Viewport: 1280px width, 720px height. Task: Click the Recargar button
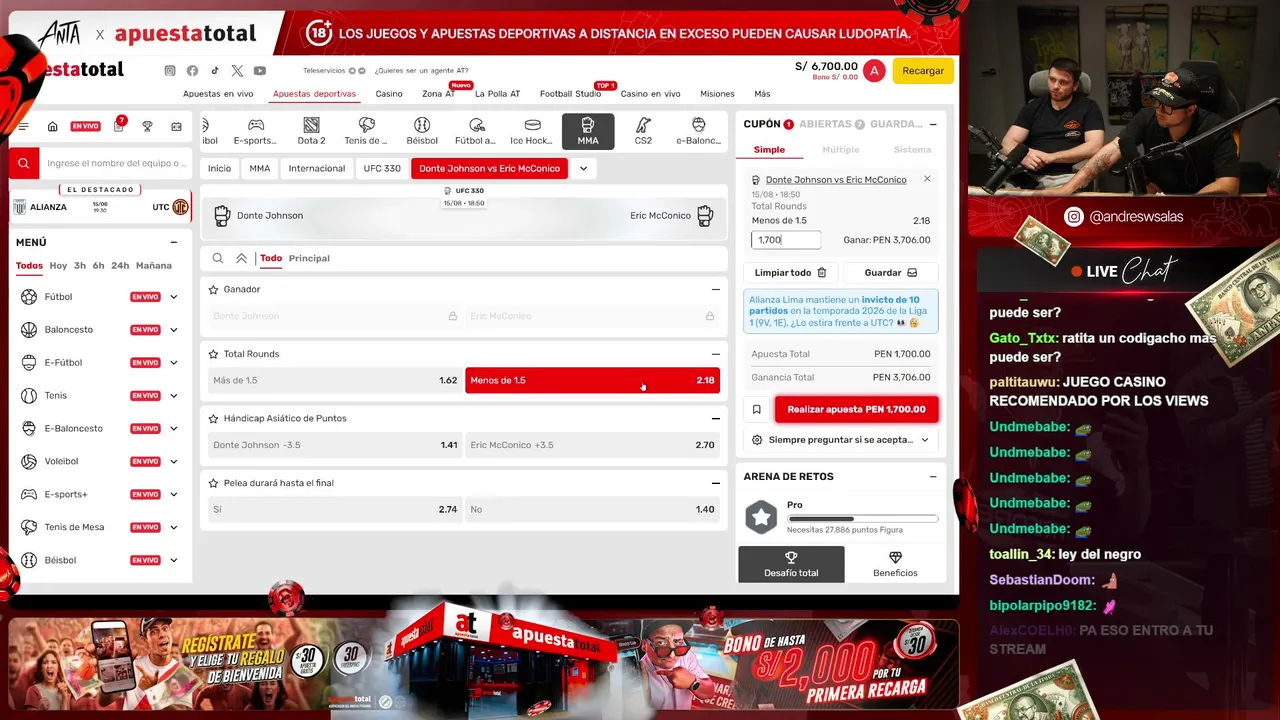[x=923, y=71]
